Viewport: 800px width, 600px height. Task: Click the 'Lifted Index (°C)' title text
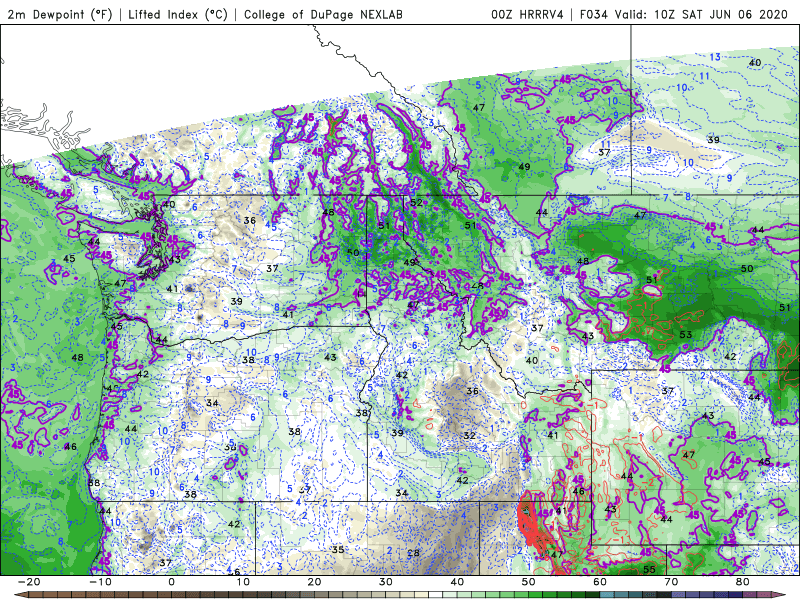point(178,14)
